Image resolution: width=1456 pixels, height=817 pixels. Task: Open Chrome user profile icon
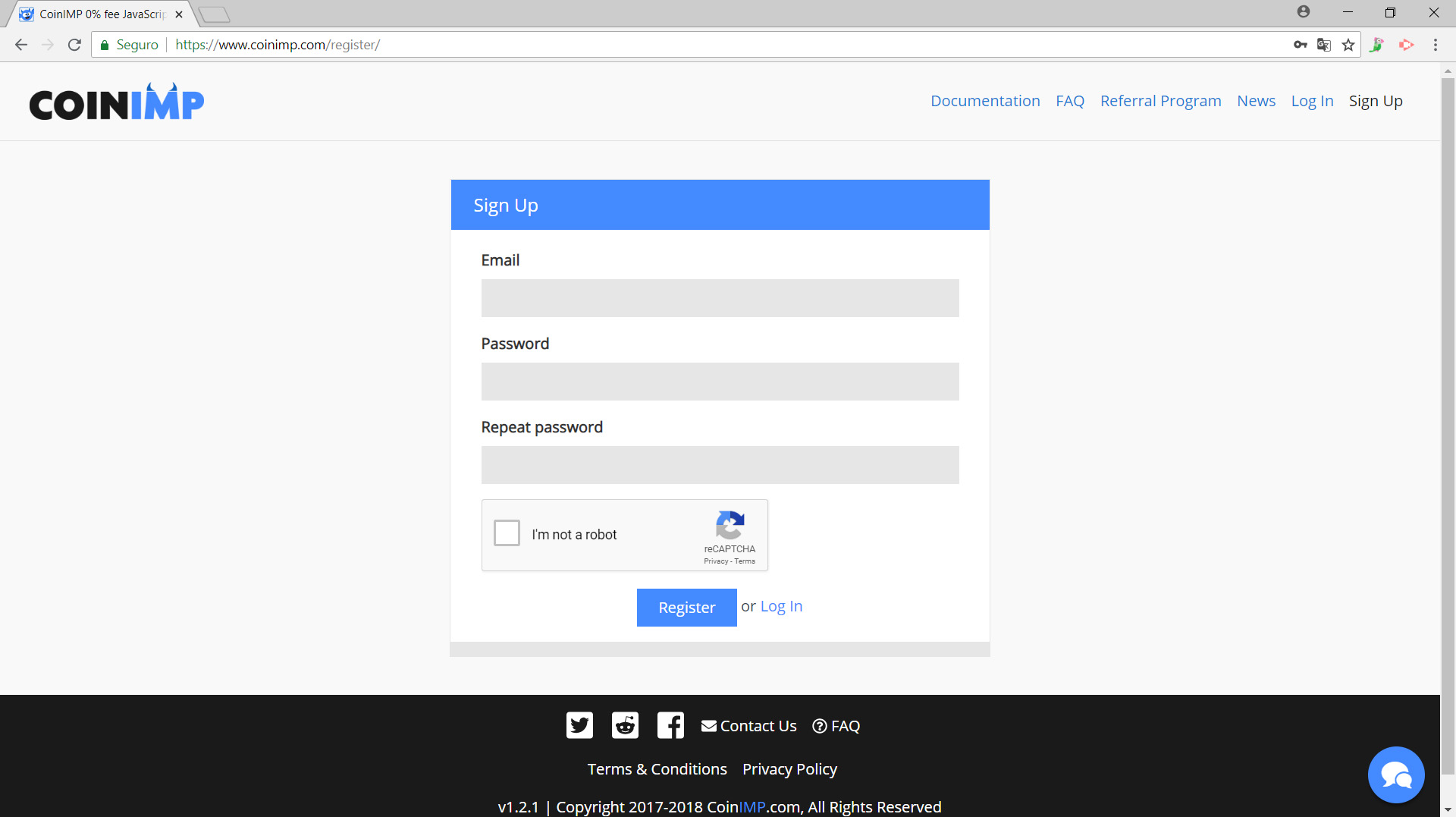[x=1304, y=11]
